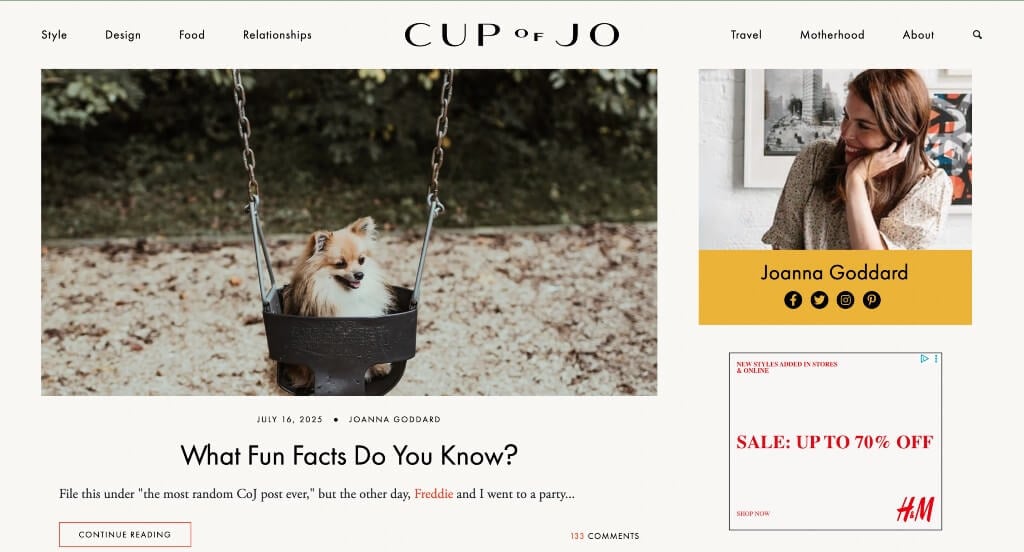Click the Continue Reading button

point(125,534)
